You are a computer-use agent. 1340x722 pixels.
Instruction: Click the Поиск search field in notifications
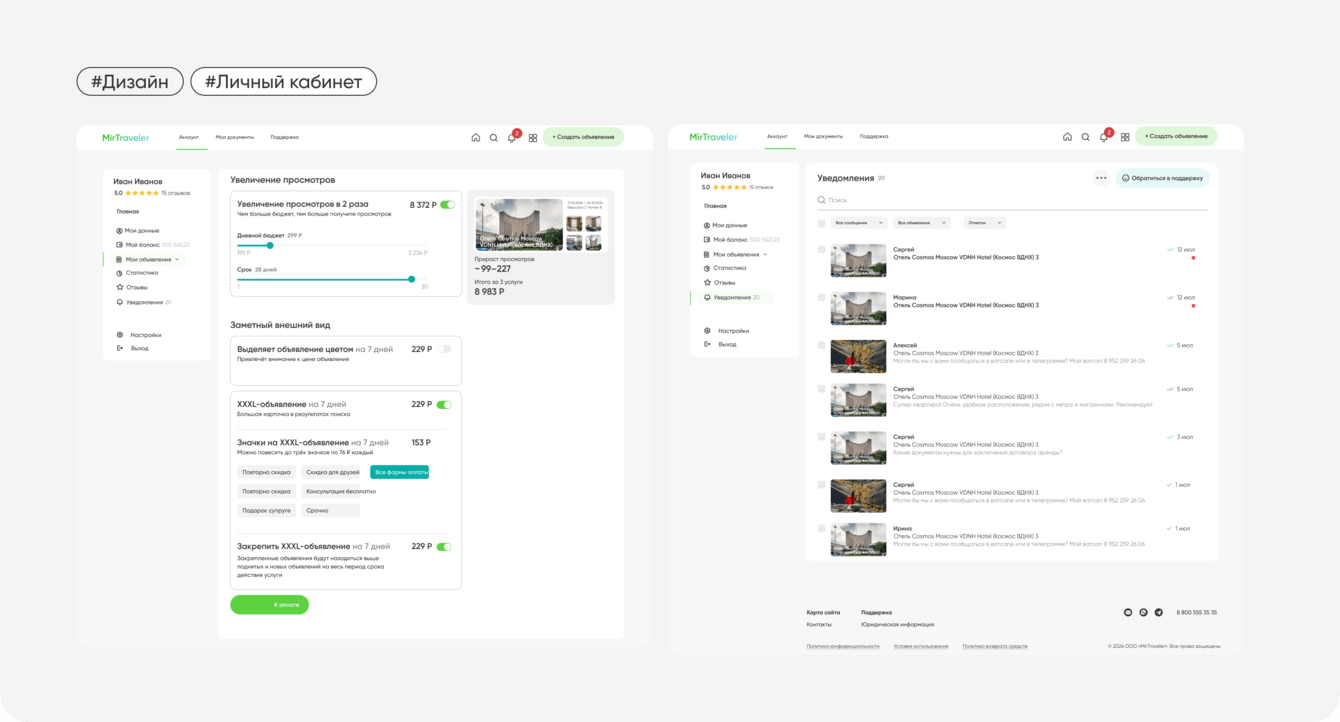[1012, 200]
